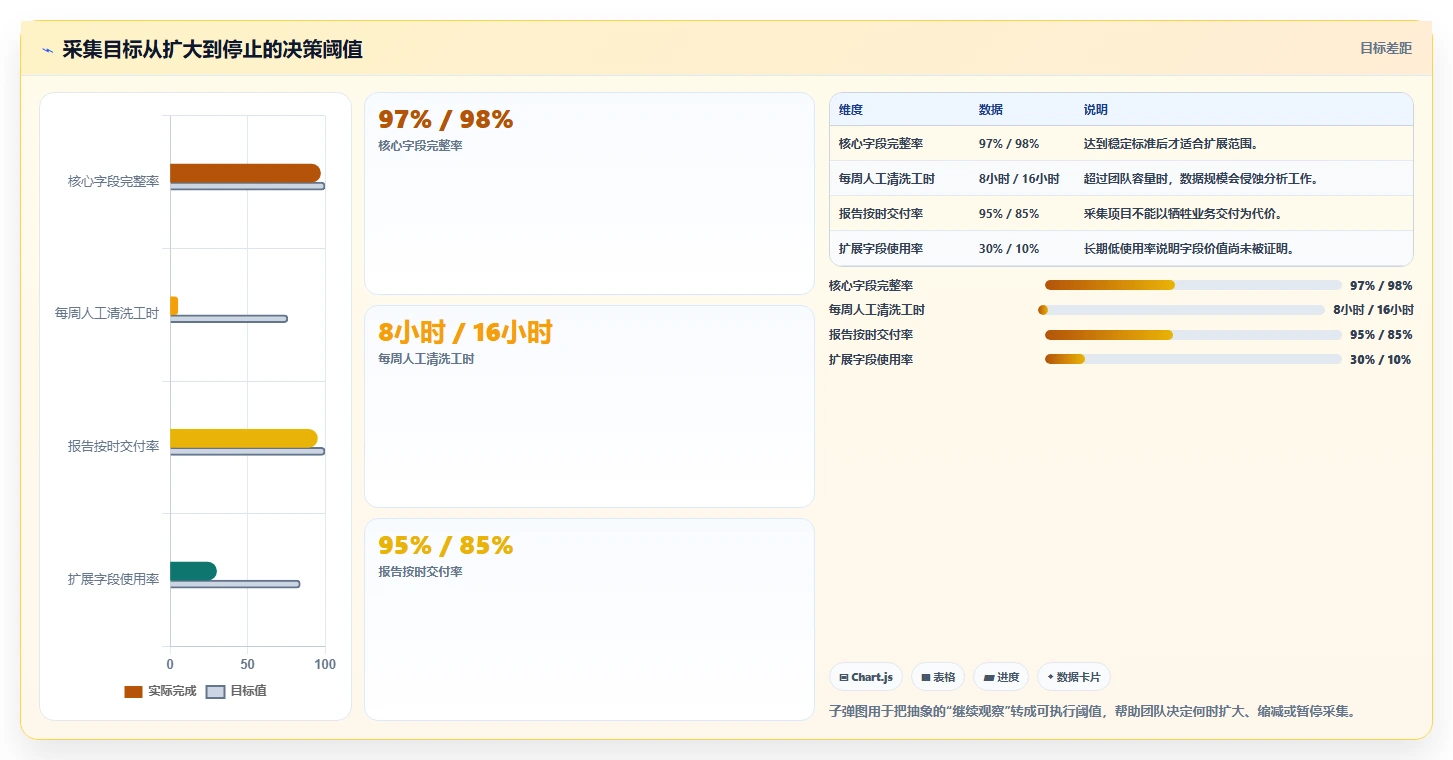Click the lightning icon beside the page title
1453x760 pixels.
click(47, 50)
